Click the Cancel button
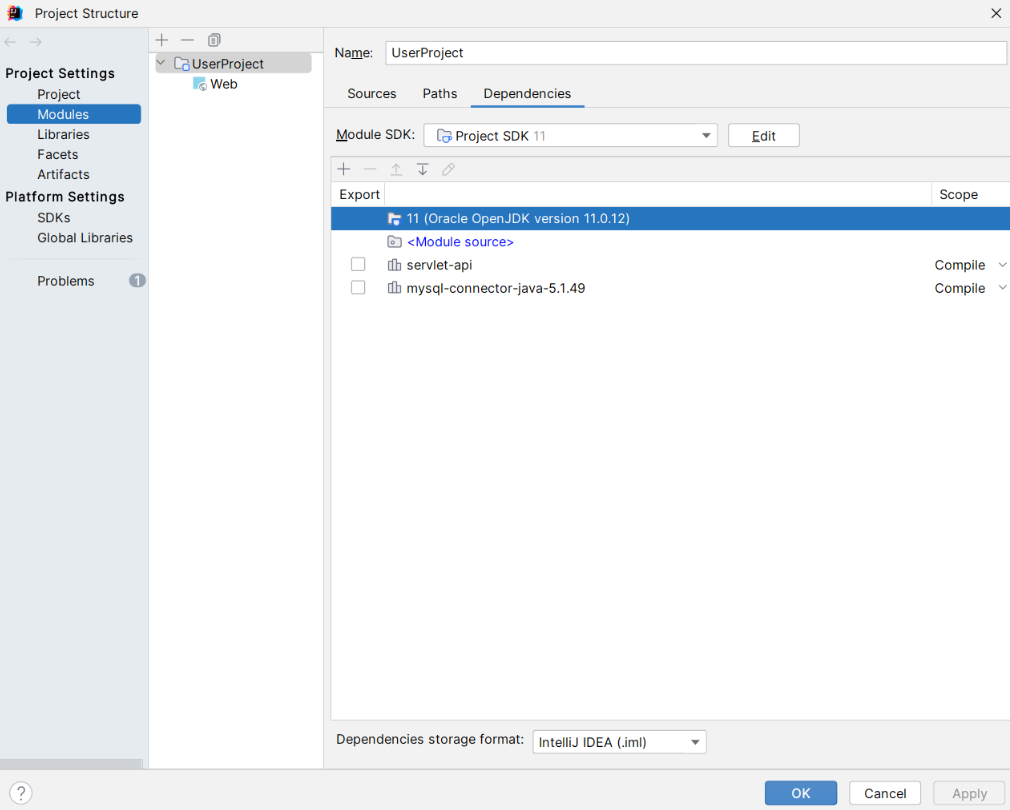Screen dimensions: 1010x810 885,793
